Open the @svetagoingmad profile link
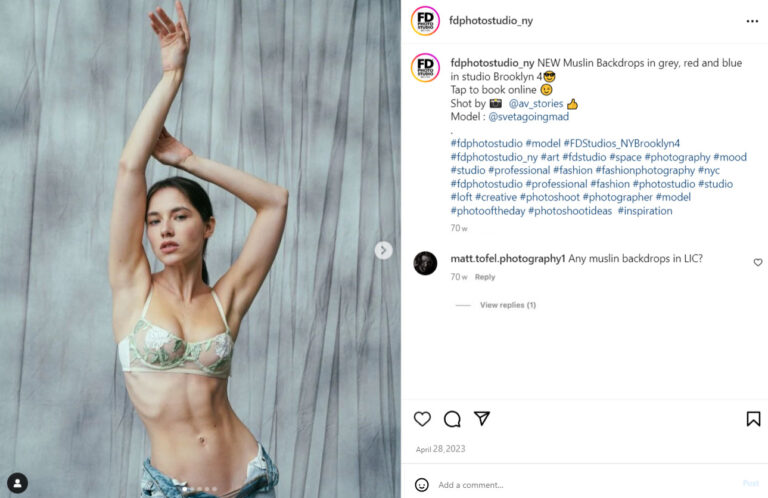 528,117
